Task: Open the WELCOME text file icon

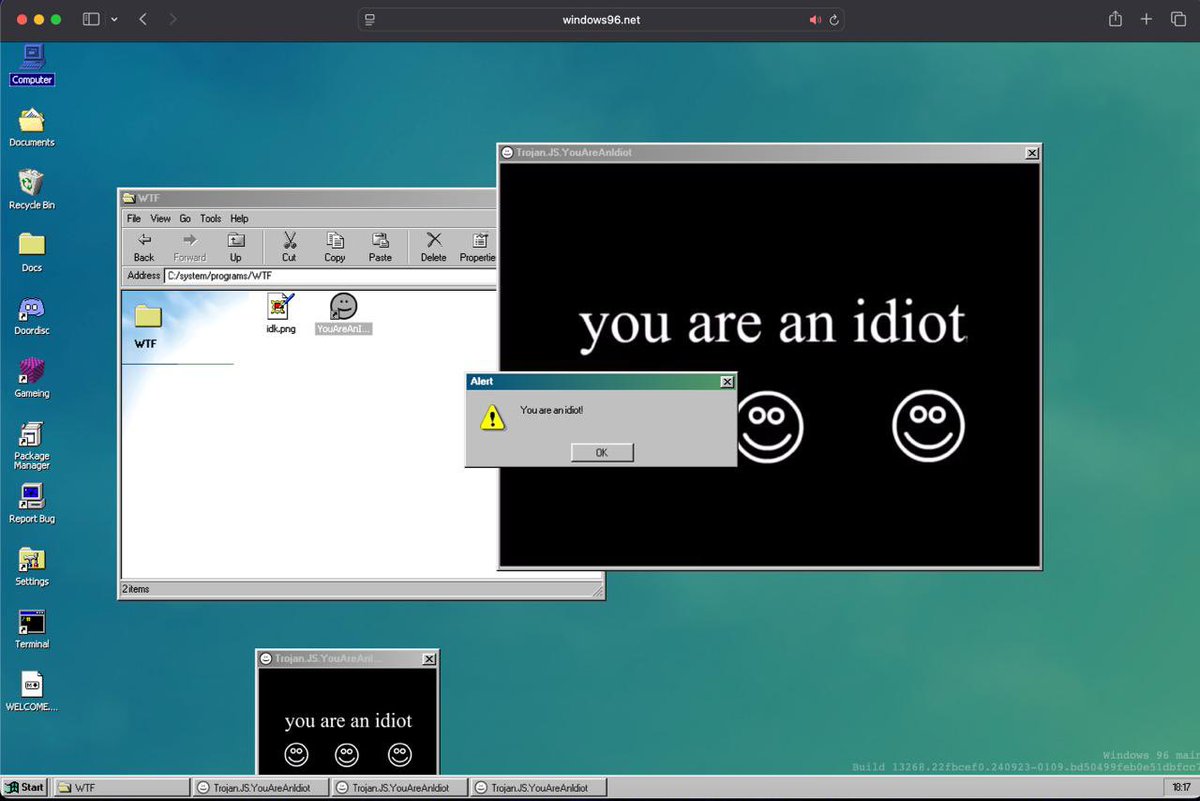Action: [x=32, y=692]
